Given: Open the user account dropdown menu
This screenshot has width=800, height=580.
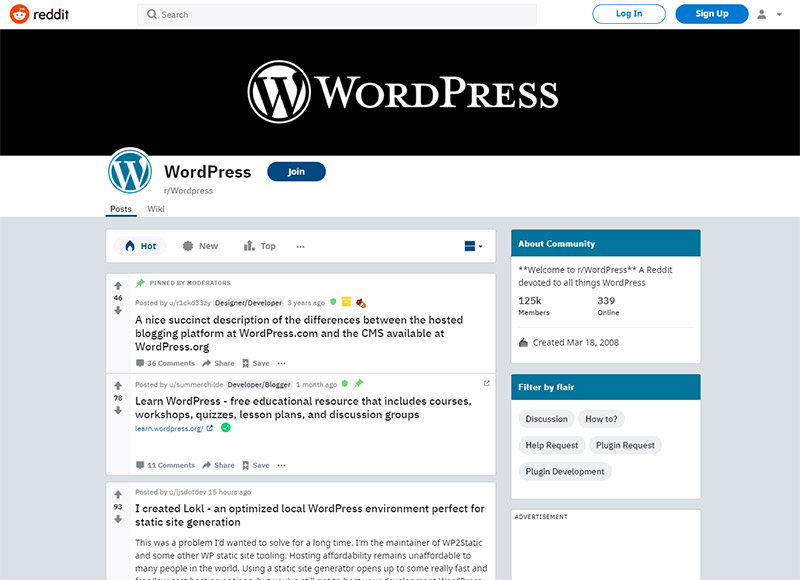Looking at the screenshot, I should (779, 14).
